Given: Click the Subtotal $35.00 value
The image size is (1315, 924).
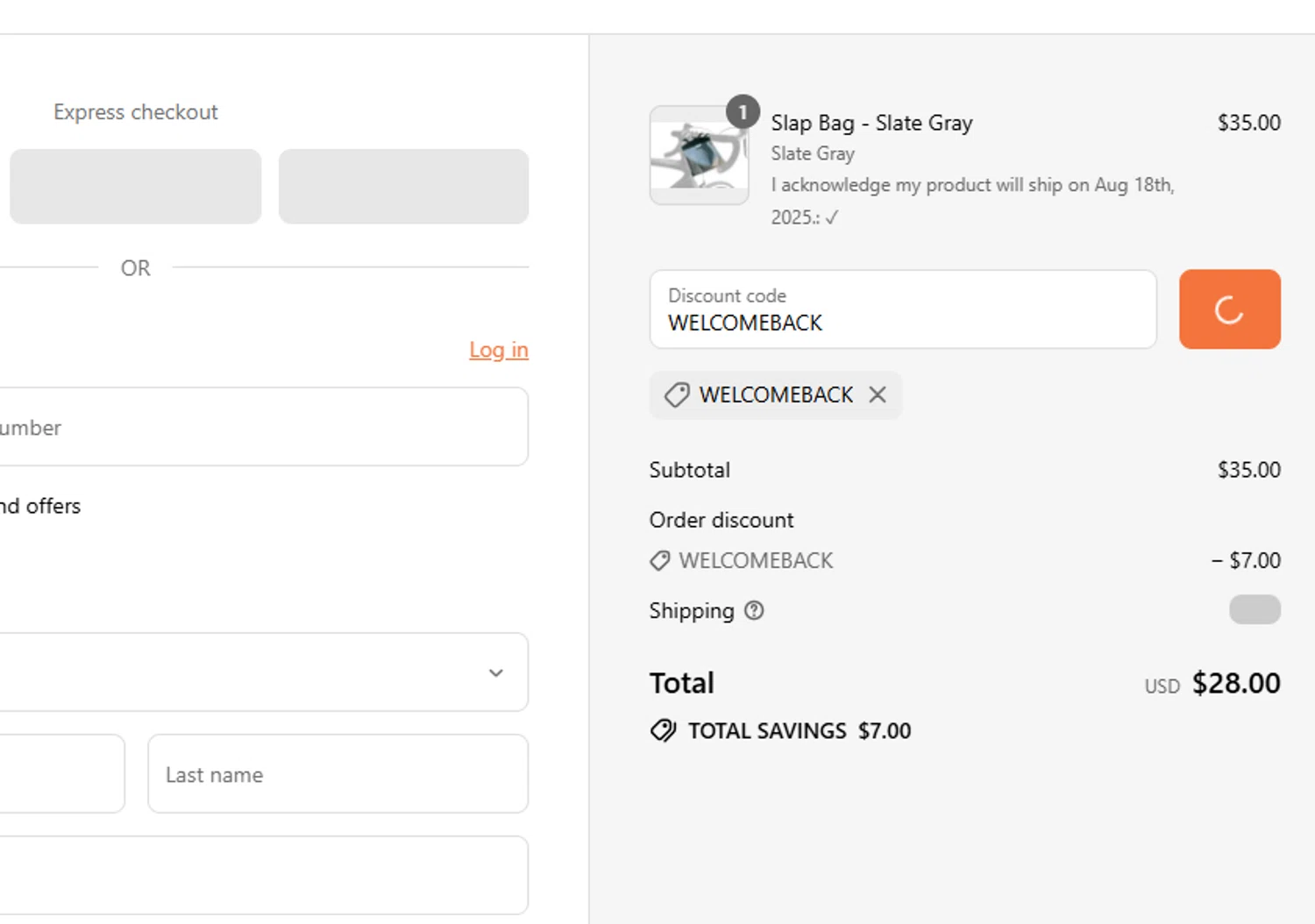Looking at the screenshot, I should [1248, 470].
